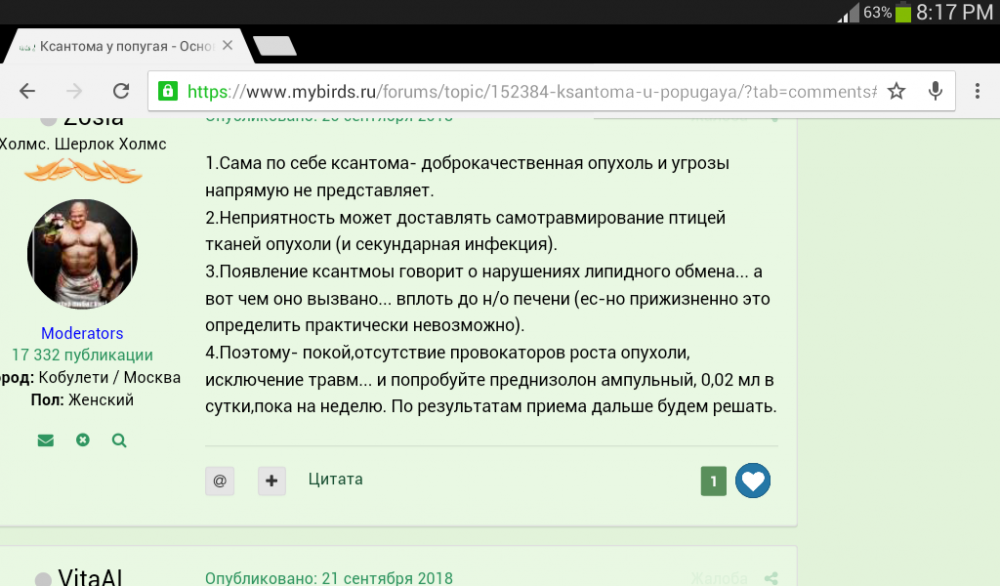
Task: Click the green reaction count 1
Action: pyautogui.click(x=714, y=481)
